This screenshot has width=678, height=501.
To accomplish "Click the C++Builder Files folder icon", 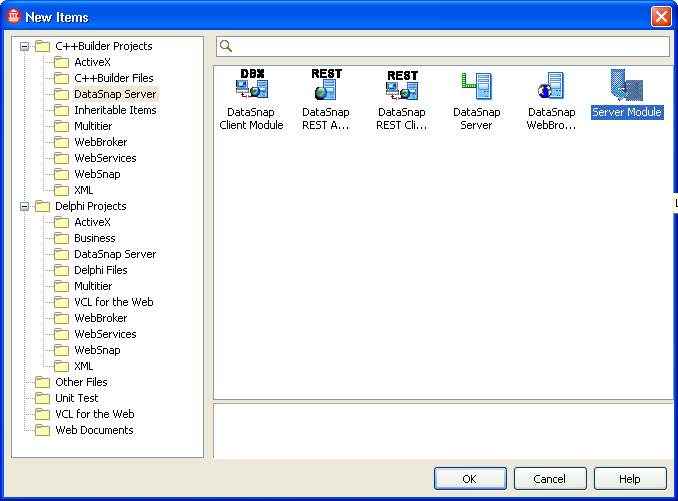I will (x=61, y=78).
